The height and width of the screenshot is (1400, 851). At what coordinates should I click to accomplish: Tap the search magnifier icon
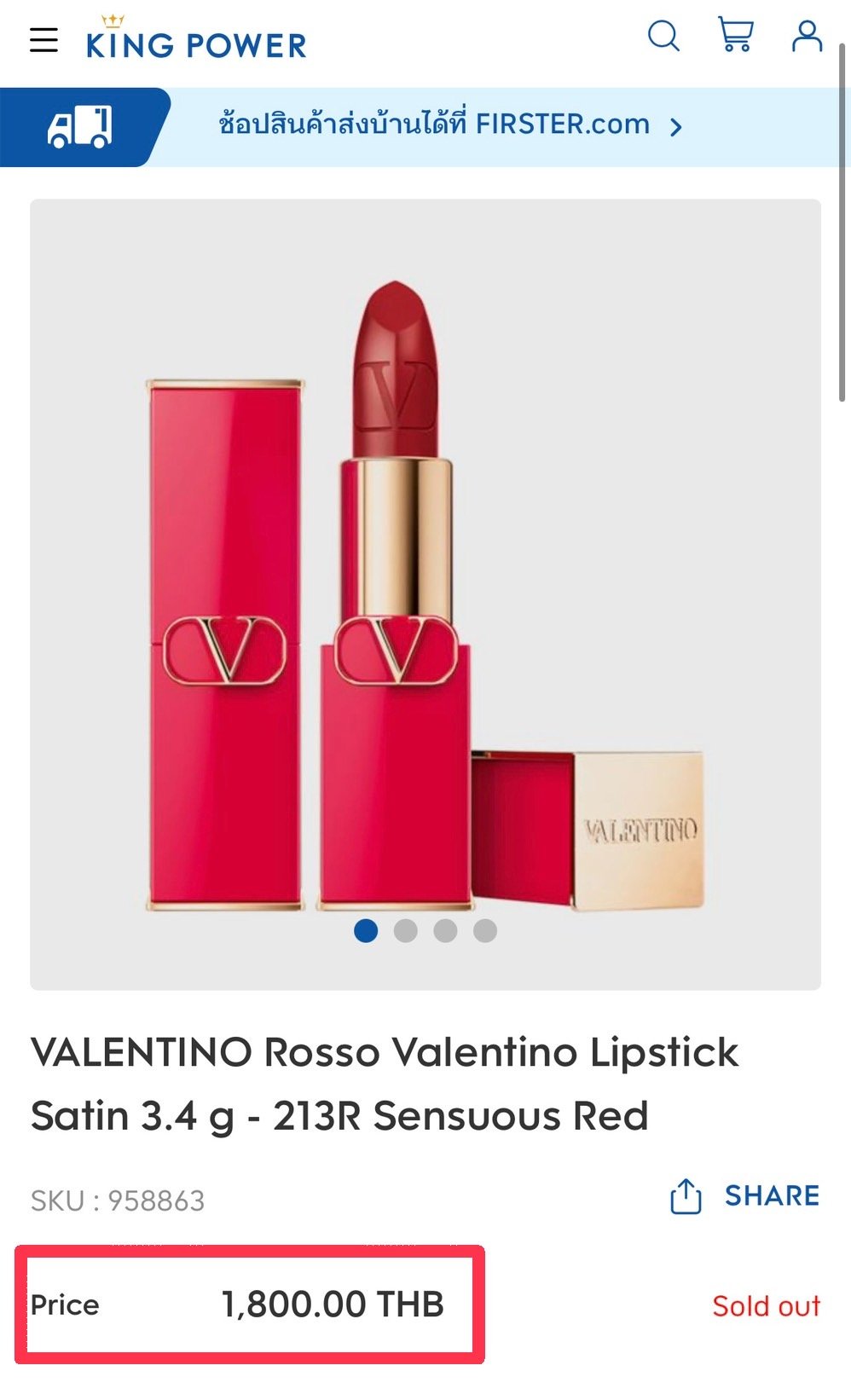(x=663, y=36)
